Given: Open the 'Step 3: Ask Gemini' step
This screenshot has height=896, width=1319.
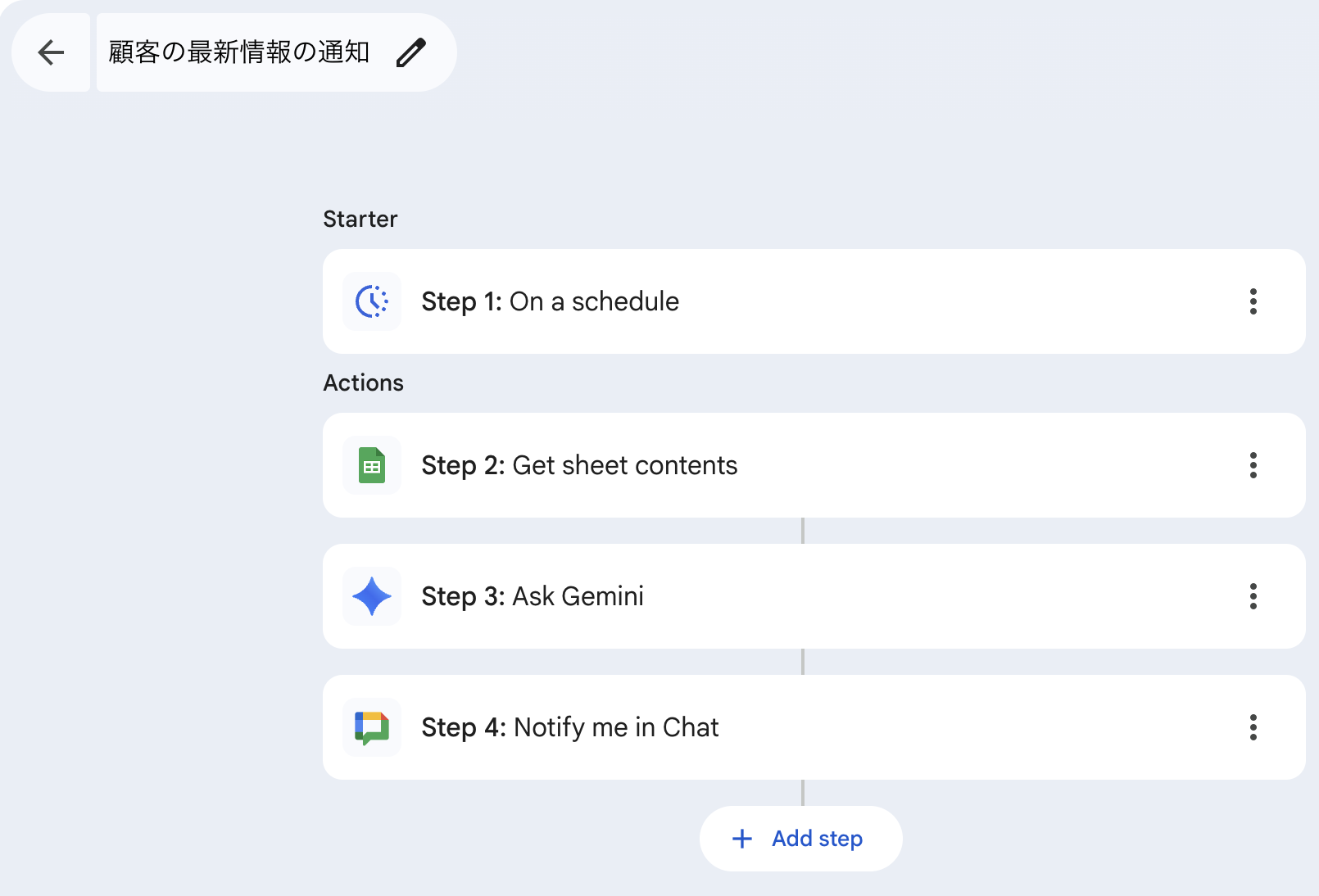Looking at the screenshot, I should [x=533, y=596].
